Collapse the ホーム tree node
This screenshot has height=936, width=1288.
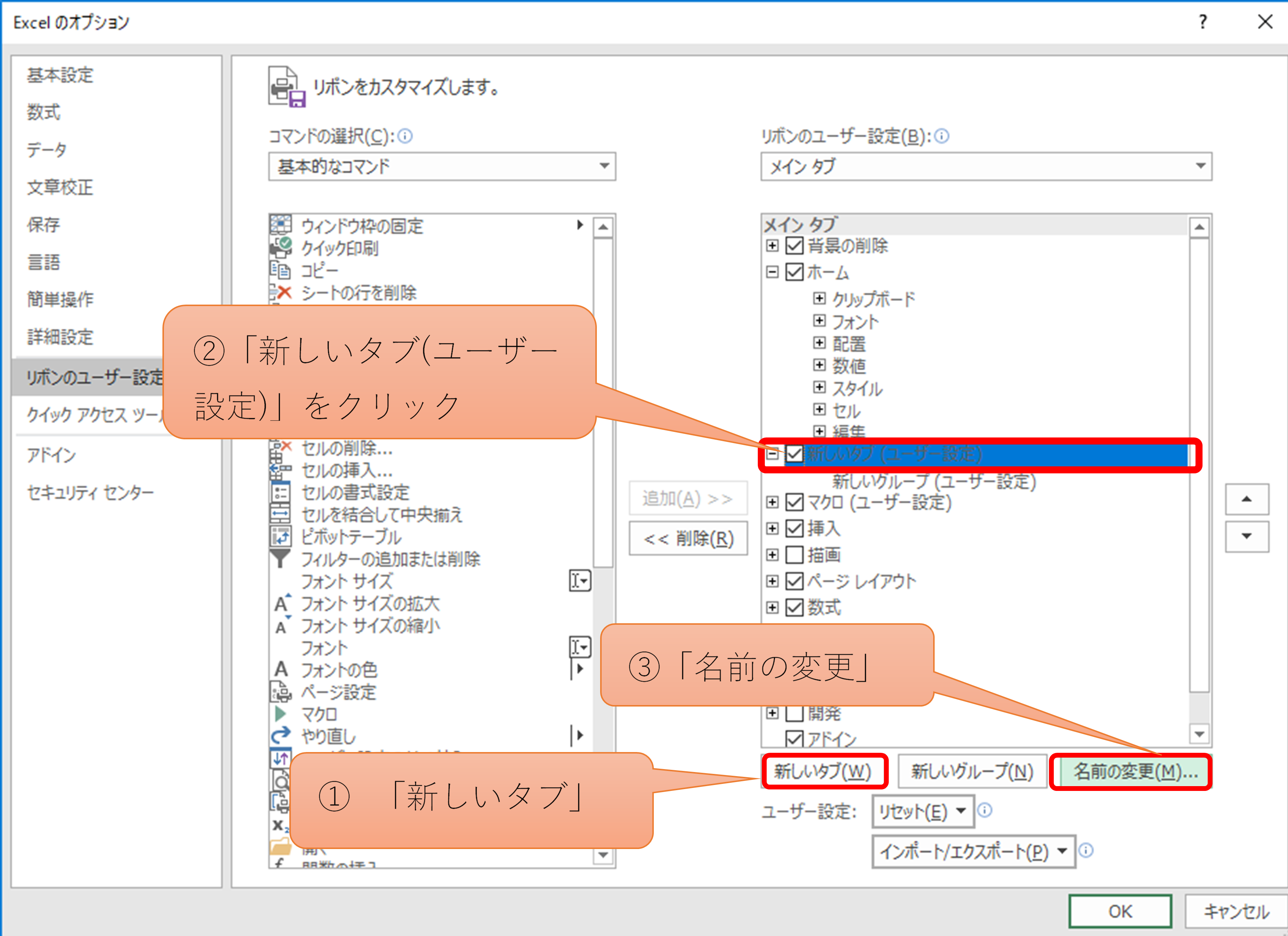pyautogui.click(x=772, y=272)
